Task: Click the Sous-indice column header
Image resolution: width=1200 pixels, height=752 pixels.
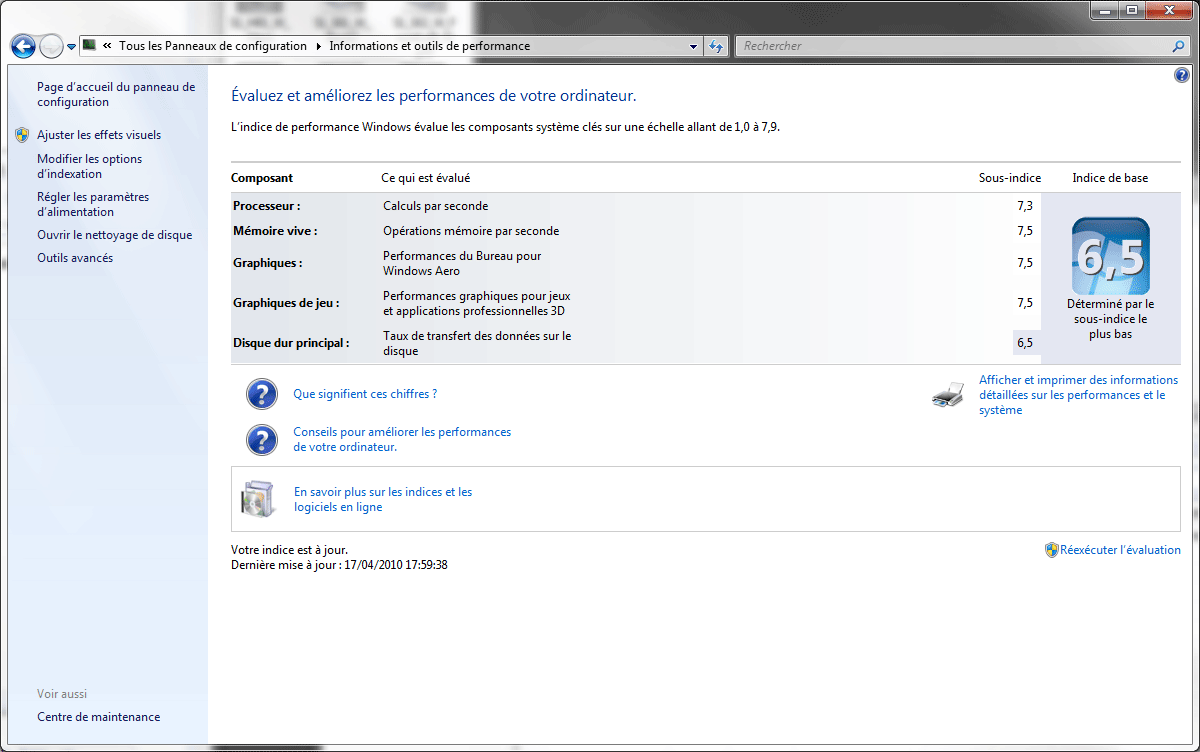Action: tap(1010, 178)
